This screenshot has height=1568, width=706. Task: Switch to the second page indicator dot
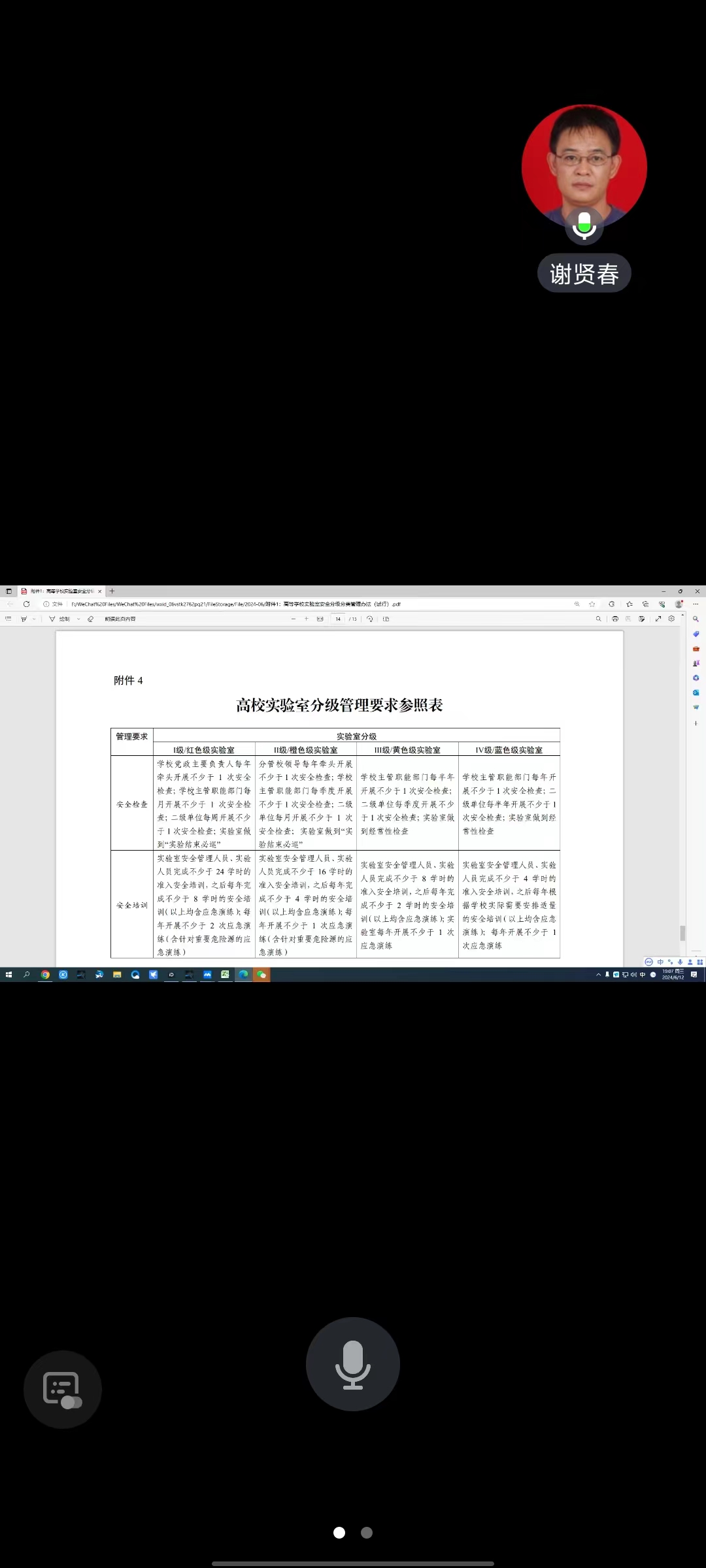(367, 1533)
